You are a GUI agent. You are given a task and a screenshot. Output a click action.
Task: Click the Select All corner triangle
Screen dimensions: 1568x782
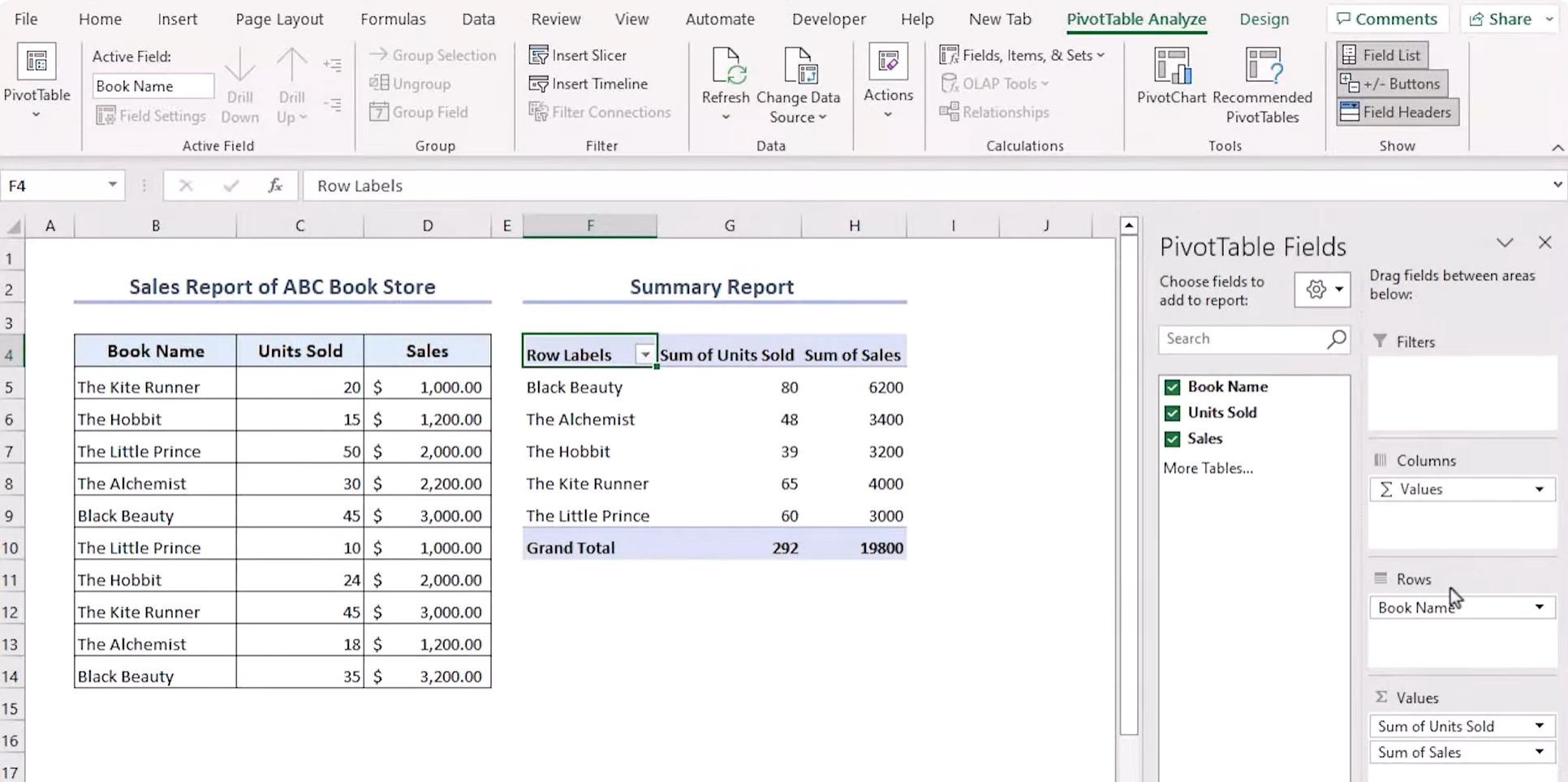13,226
